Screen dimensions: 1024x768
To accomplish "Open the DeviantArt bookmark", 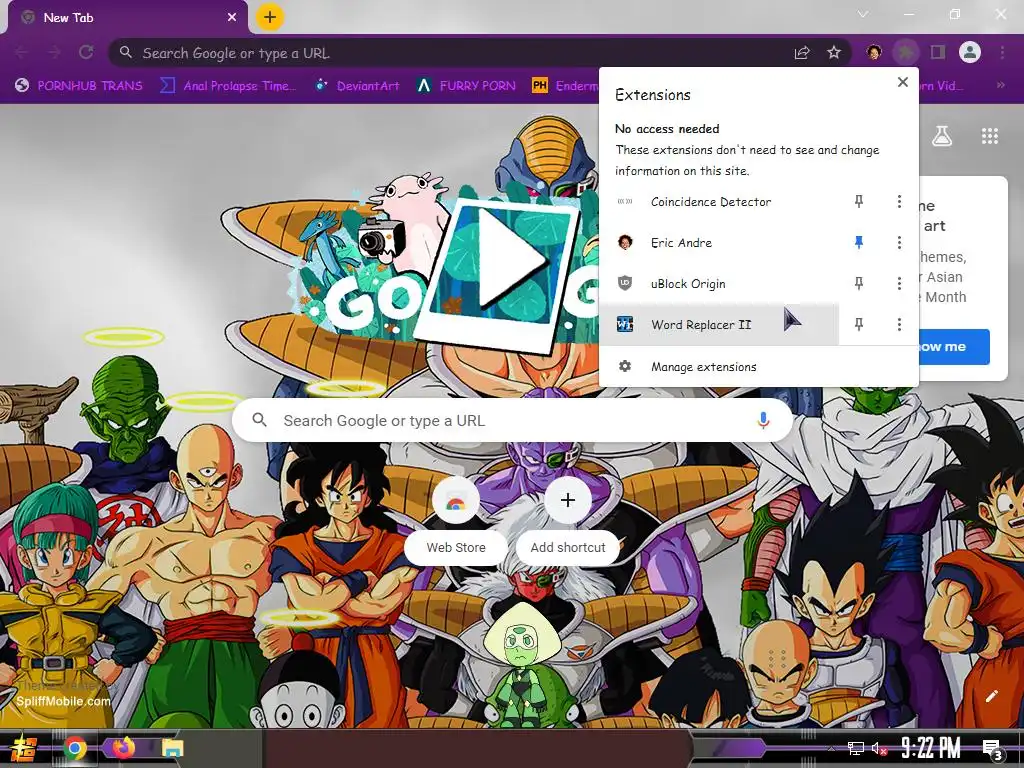I will pos(357,86).
